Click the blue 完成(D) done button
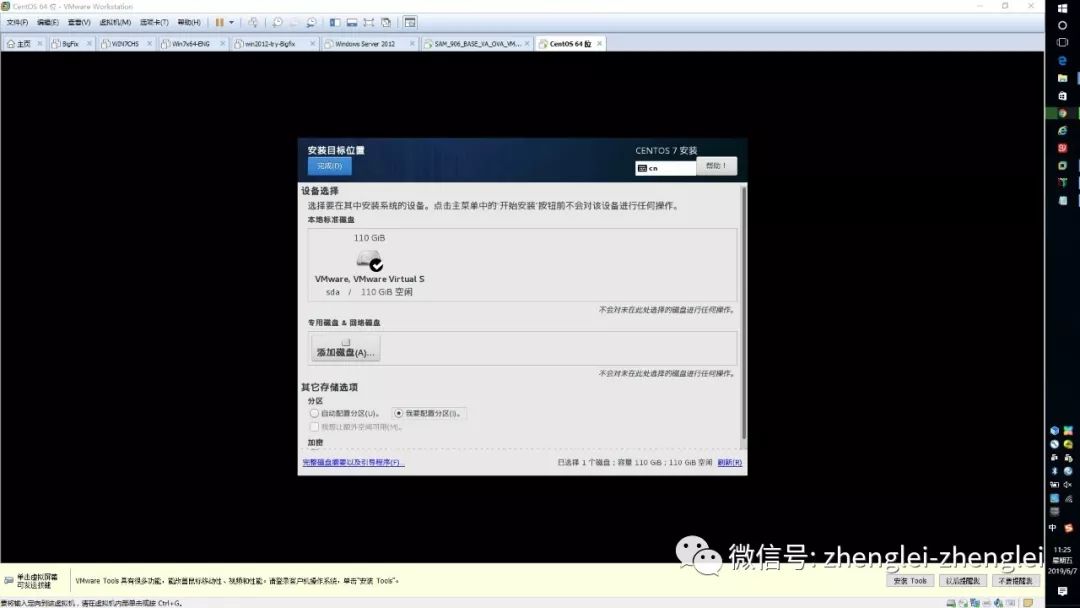 pos(329,166)
